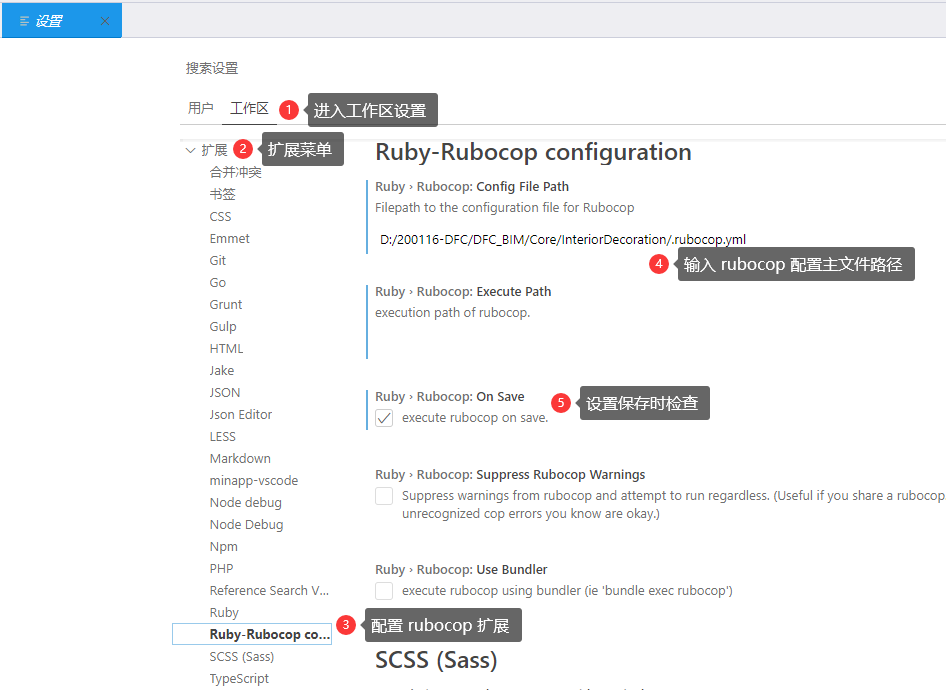Switch to the 工作区 settings tab
Screen dimensions: 946x690
point(249,109)
